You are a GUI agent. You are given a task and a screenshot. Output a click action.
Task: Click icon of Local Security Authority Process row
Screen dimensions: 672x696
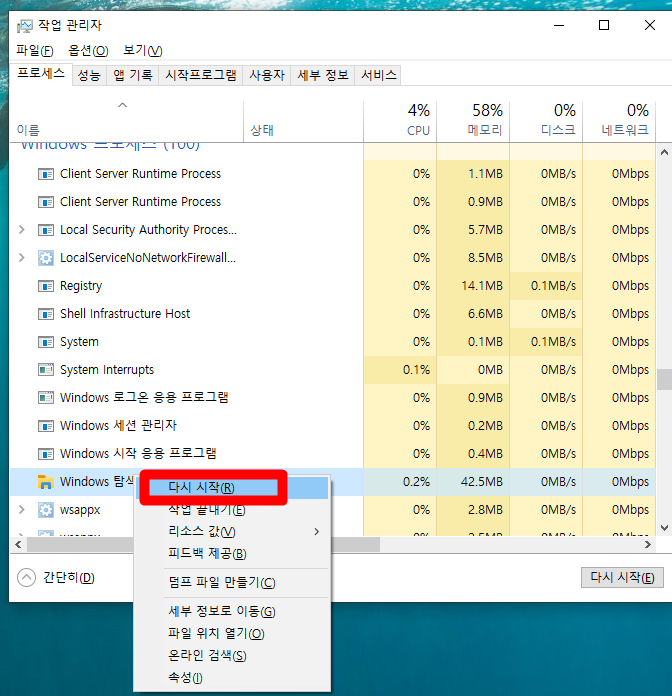tap(46, 230)
